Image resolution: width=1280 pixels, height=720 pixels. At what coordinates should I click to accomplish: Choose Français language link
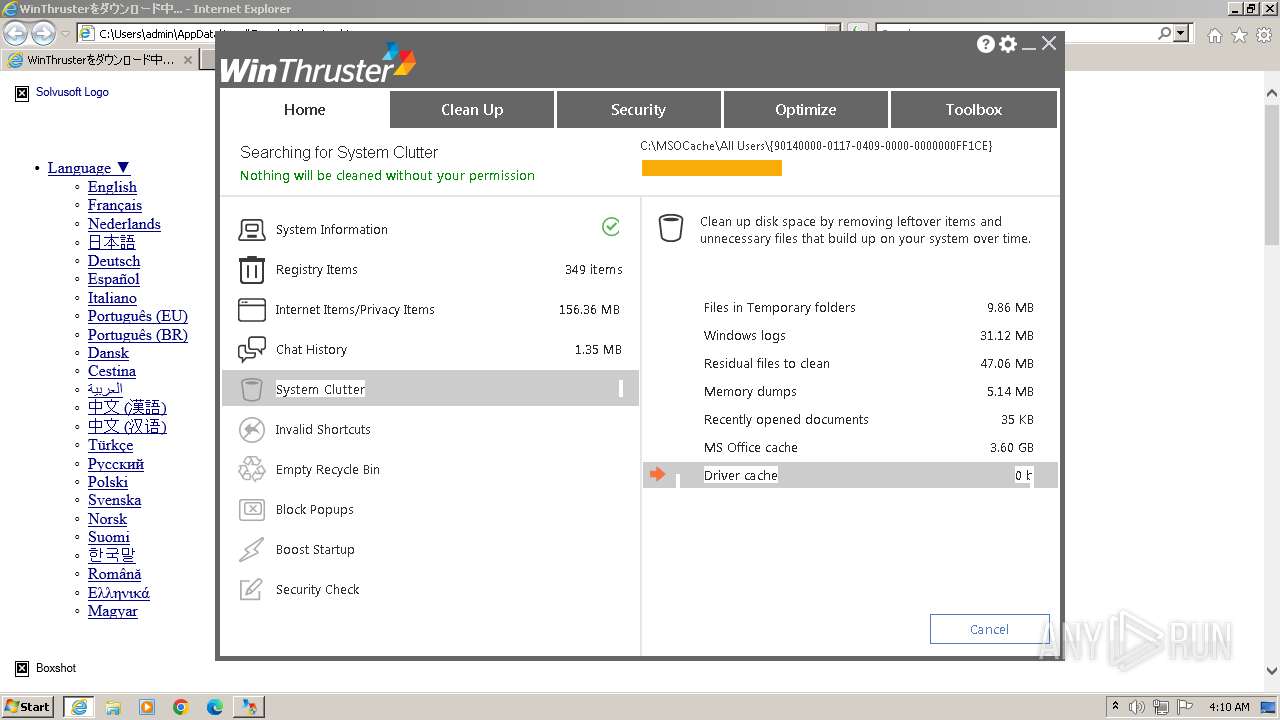tap(115, 205)
